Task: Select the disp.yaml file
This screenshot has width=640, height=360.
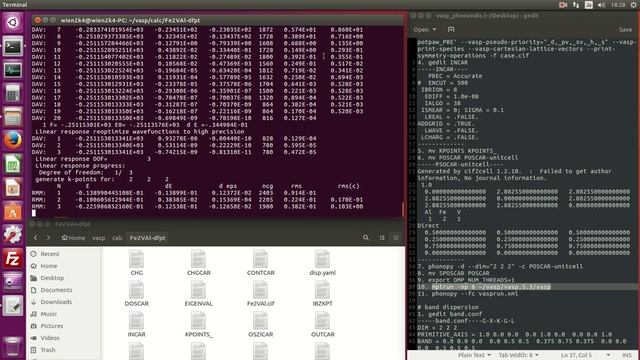Action: tap(322, 262)
